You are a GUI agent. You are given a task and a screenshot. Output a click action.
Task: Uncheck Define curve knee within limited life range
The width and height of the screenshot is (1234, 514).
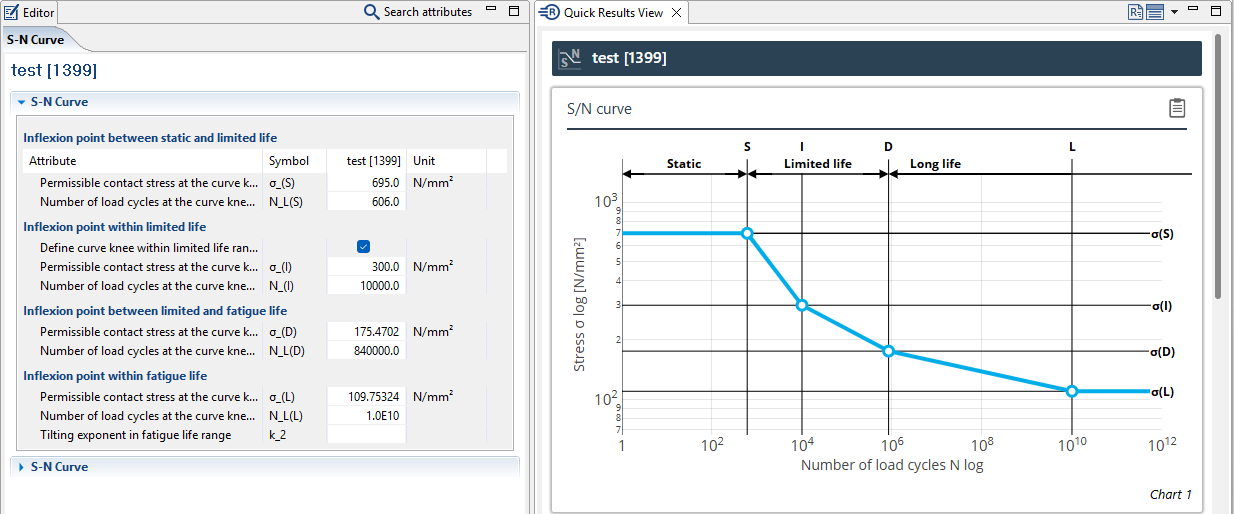[364, 247]
